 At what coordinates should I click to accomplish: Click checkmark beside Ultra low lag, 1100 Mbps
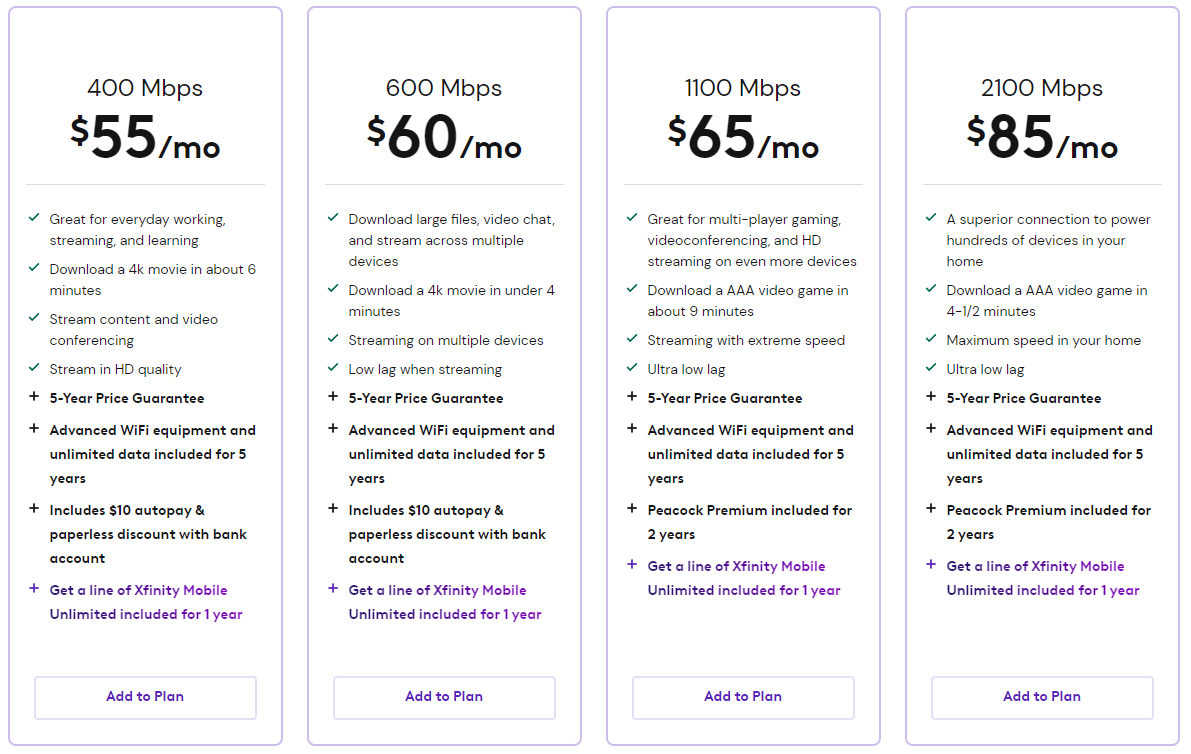[x=632, y=368]
